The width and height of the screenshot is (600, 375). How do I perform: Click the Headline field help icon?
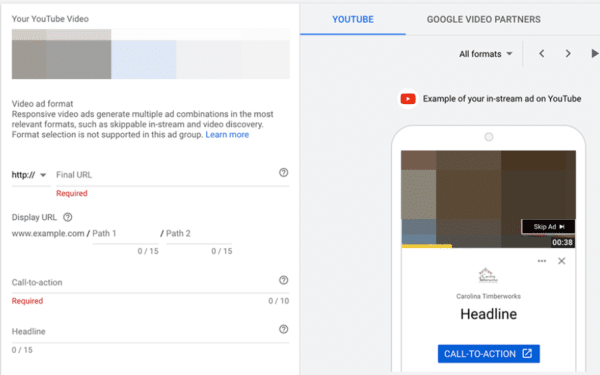point(283,329)
